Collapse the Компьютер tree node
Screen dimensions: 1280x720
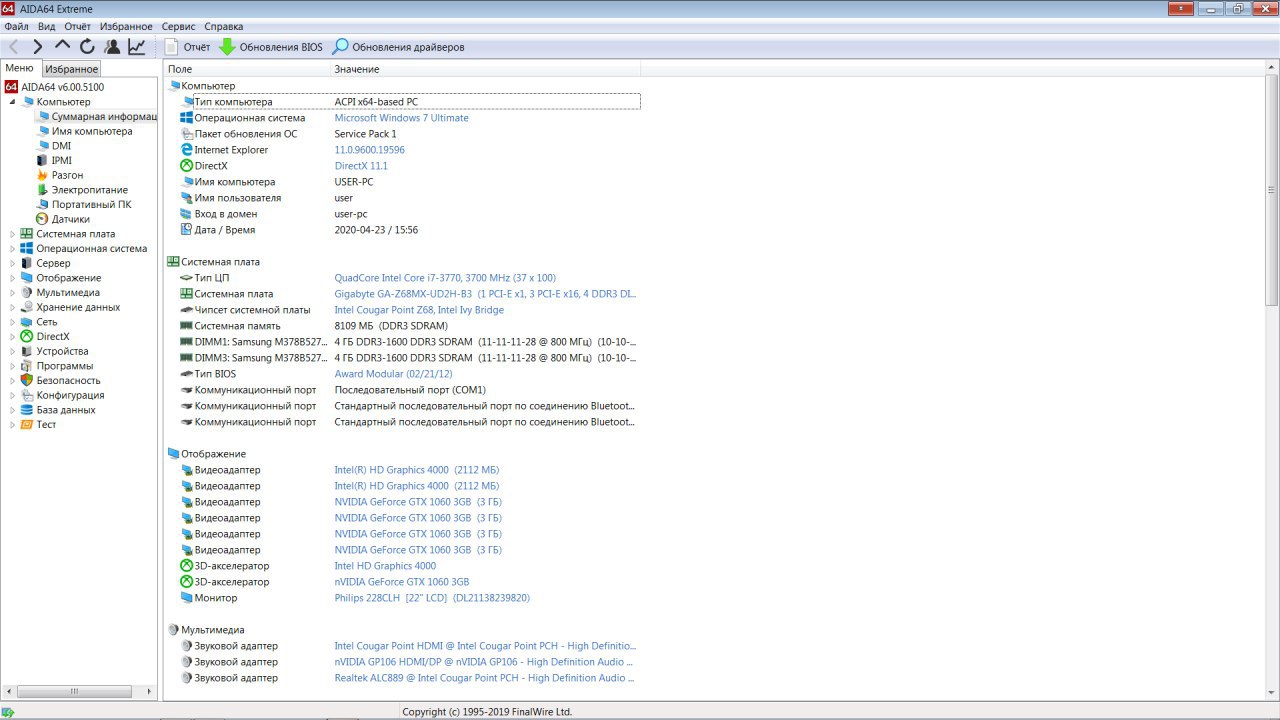tap(12, 102)
